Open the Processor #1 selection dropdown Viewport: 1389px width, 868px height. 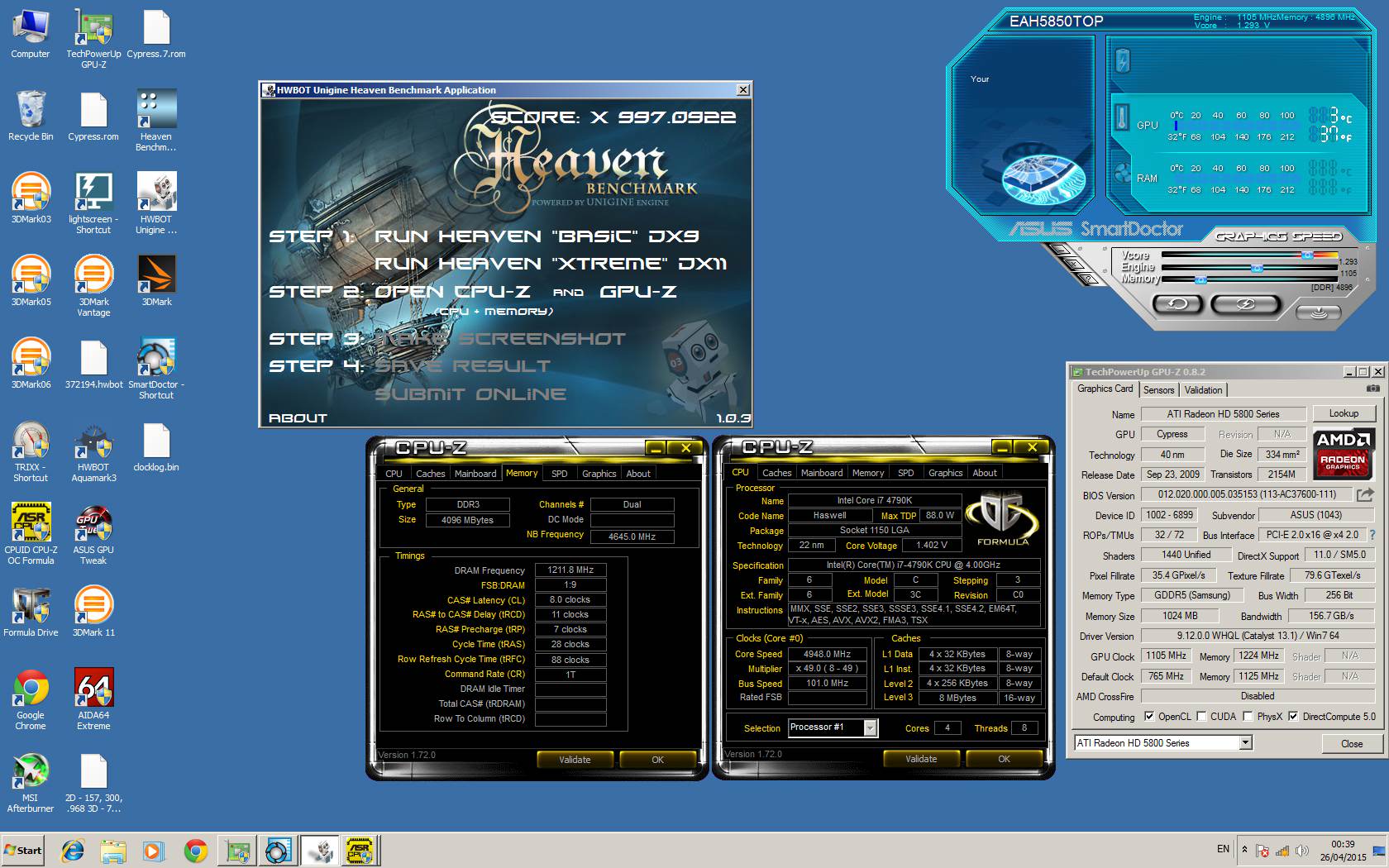pyautogui.click(x=870, y=727)
